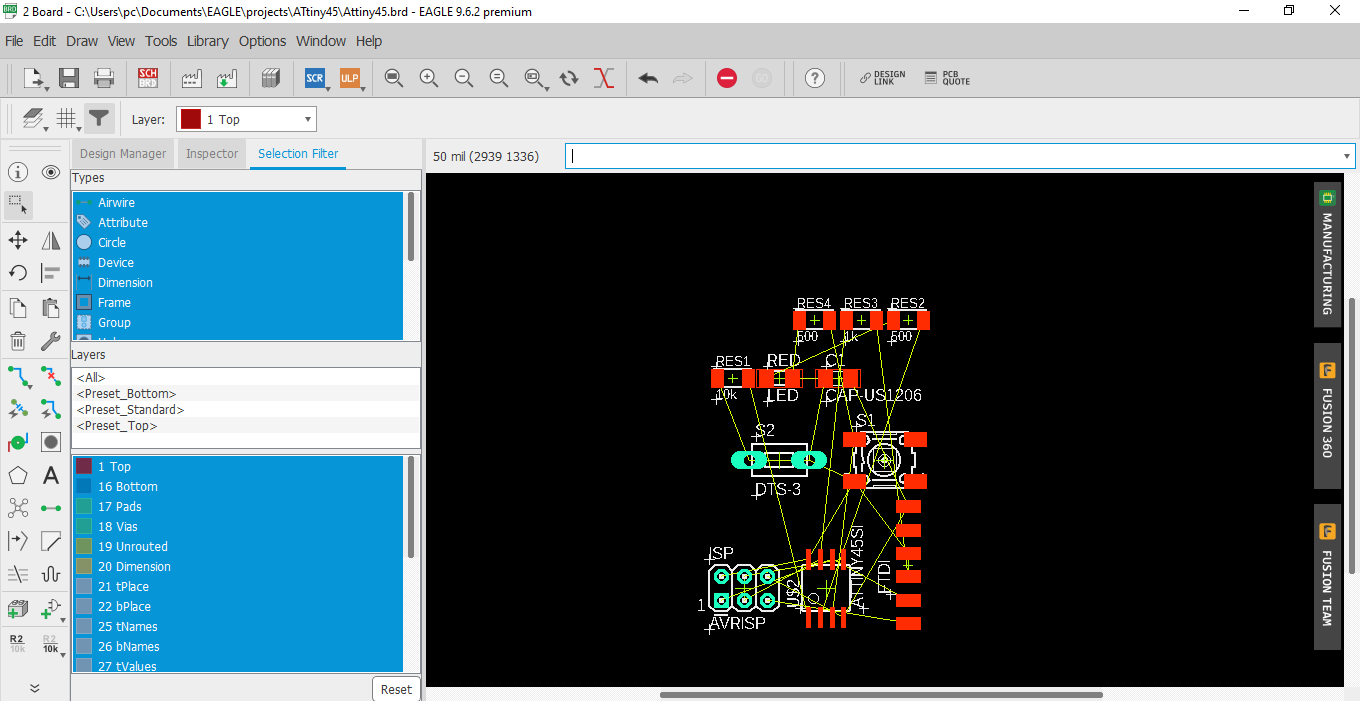Select the Move tool
The width and height of the screenshot is (1360, 701).
[x=18, y=240]
